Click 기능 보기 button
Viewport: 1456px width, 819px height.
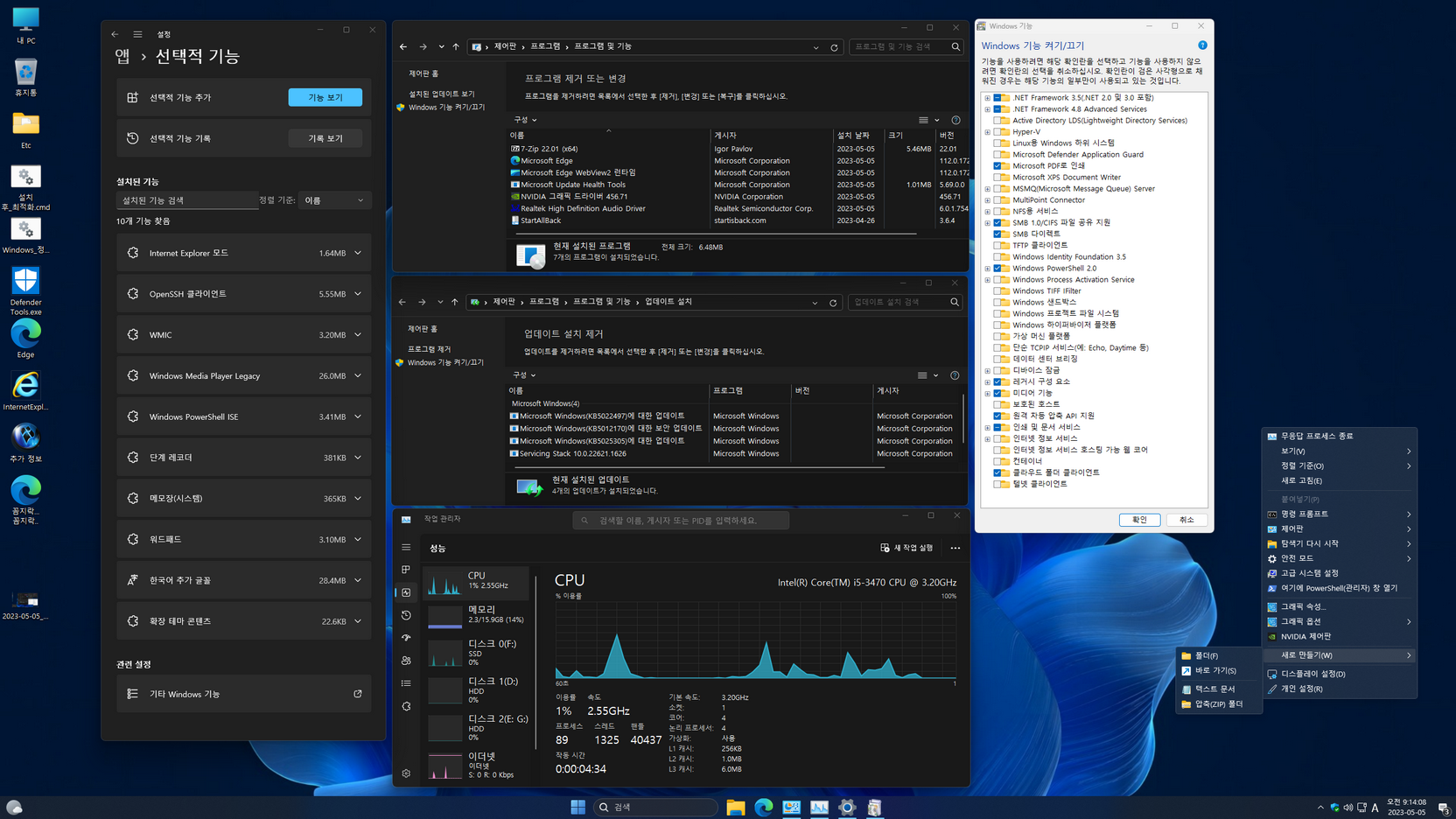pyautogui.click(x=325, y=97)
